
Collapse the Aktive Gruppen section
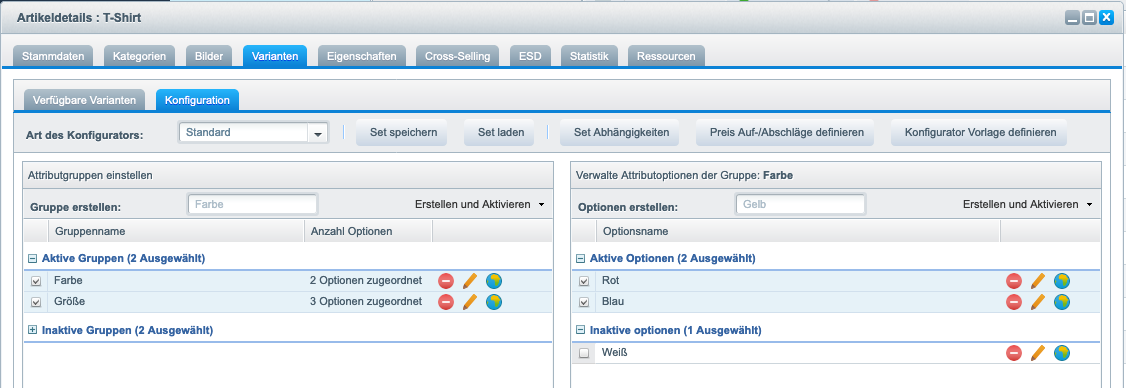32,259
